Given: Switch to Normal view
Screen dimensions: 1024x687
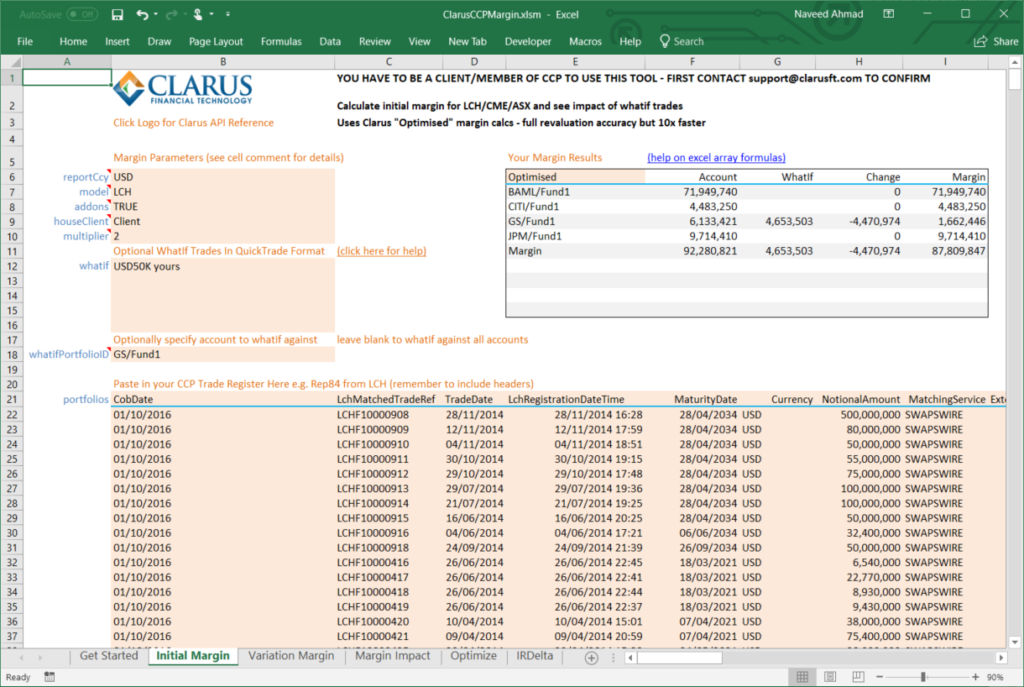Looking at the screenshot, I should coord(802,677).
